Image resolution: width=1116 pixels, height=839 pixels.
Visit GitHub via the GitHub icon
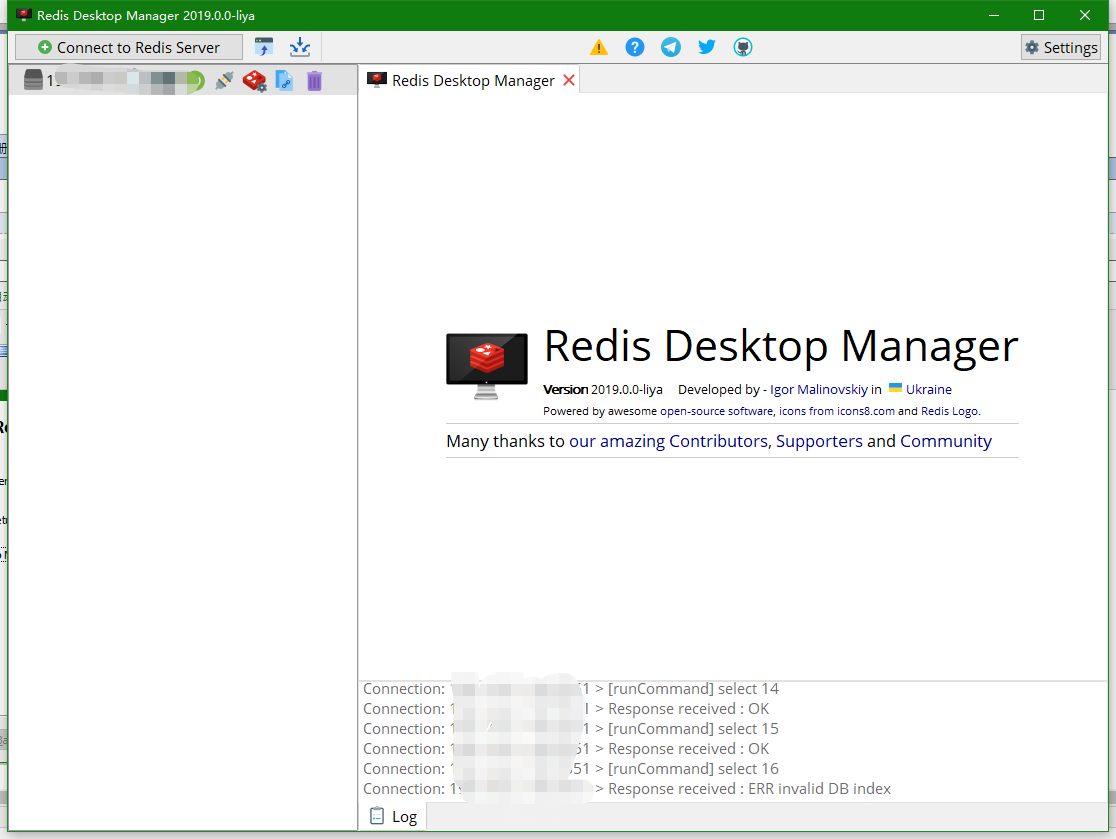(743, 46)
